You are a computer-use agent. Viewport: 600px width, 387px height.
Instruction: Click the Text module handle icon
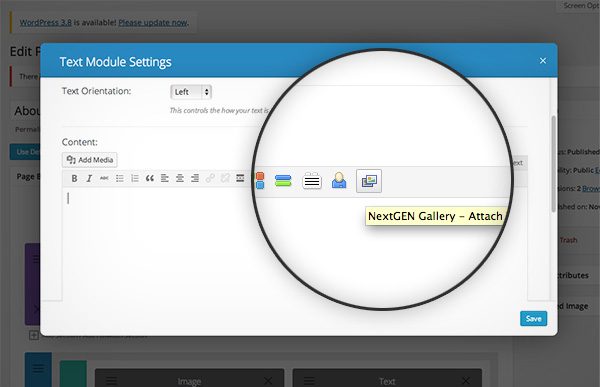(309, 381)
